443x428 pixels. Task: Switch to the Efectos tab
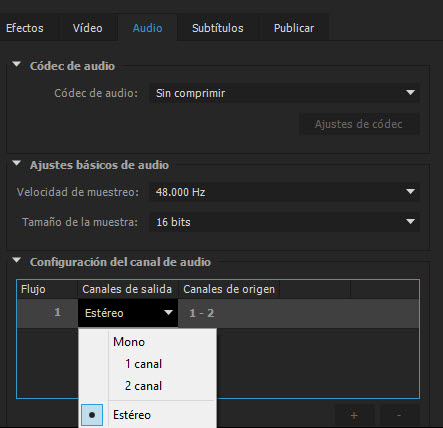point(25,28)
